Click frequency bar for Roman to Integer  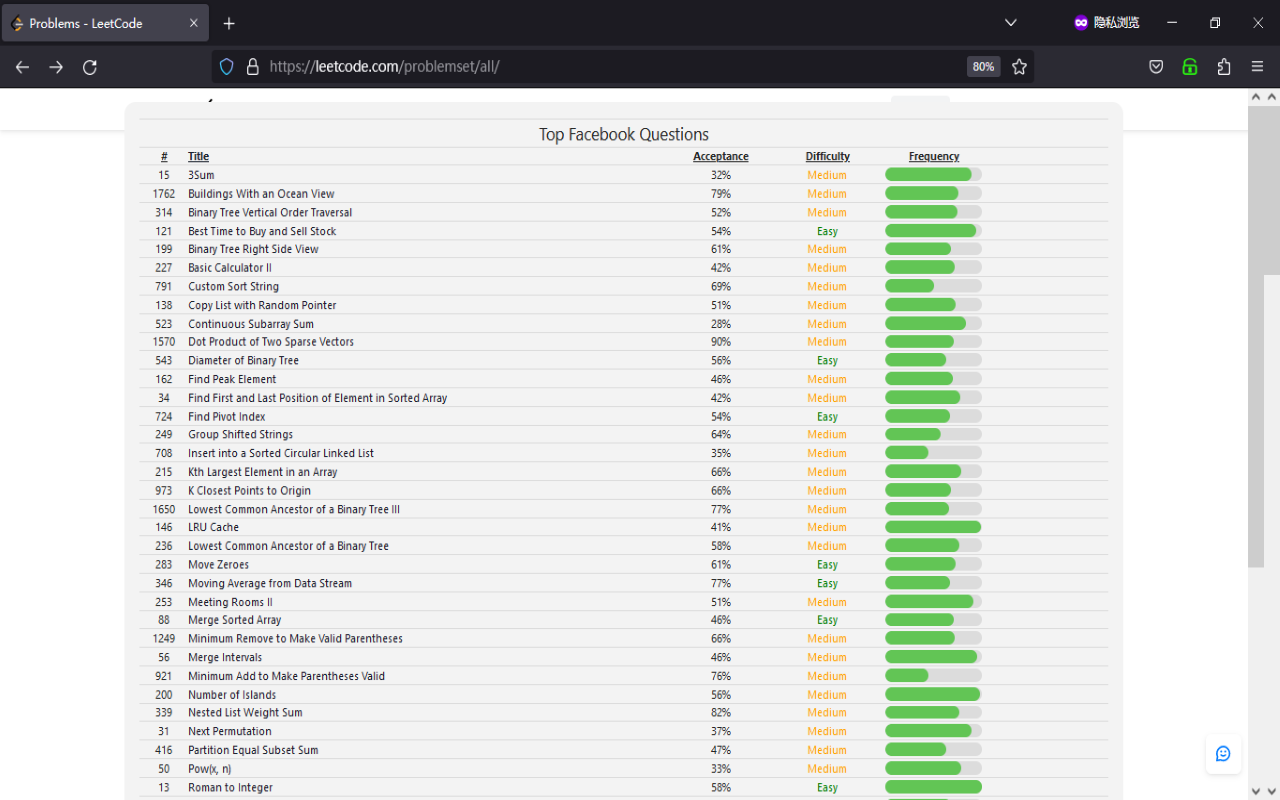tap(933, 788)
